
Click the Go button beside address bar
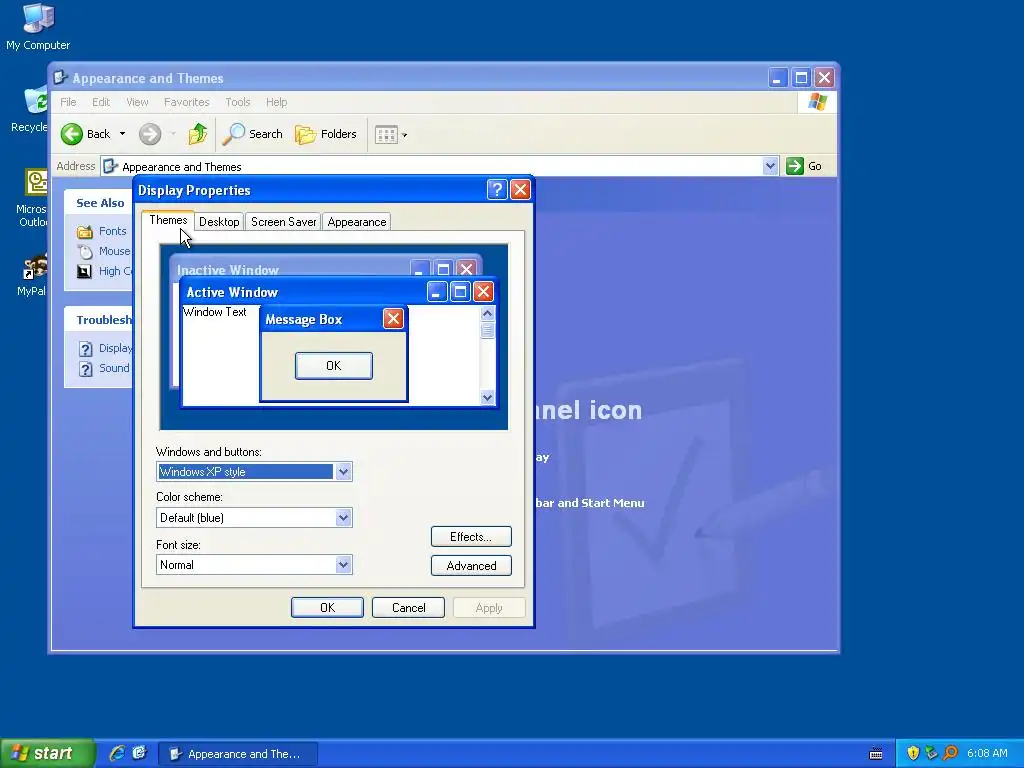805,166
